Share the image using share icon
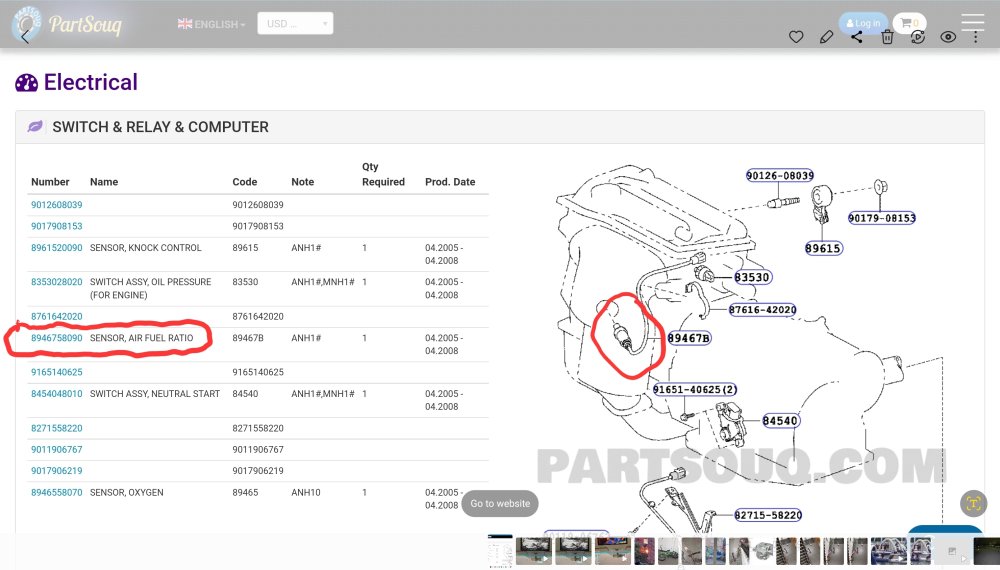 tap(857, 37)
